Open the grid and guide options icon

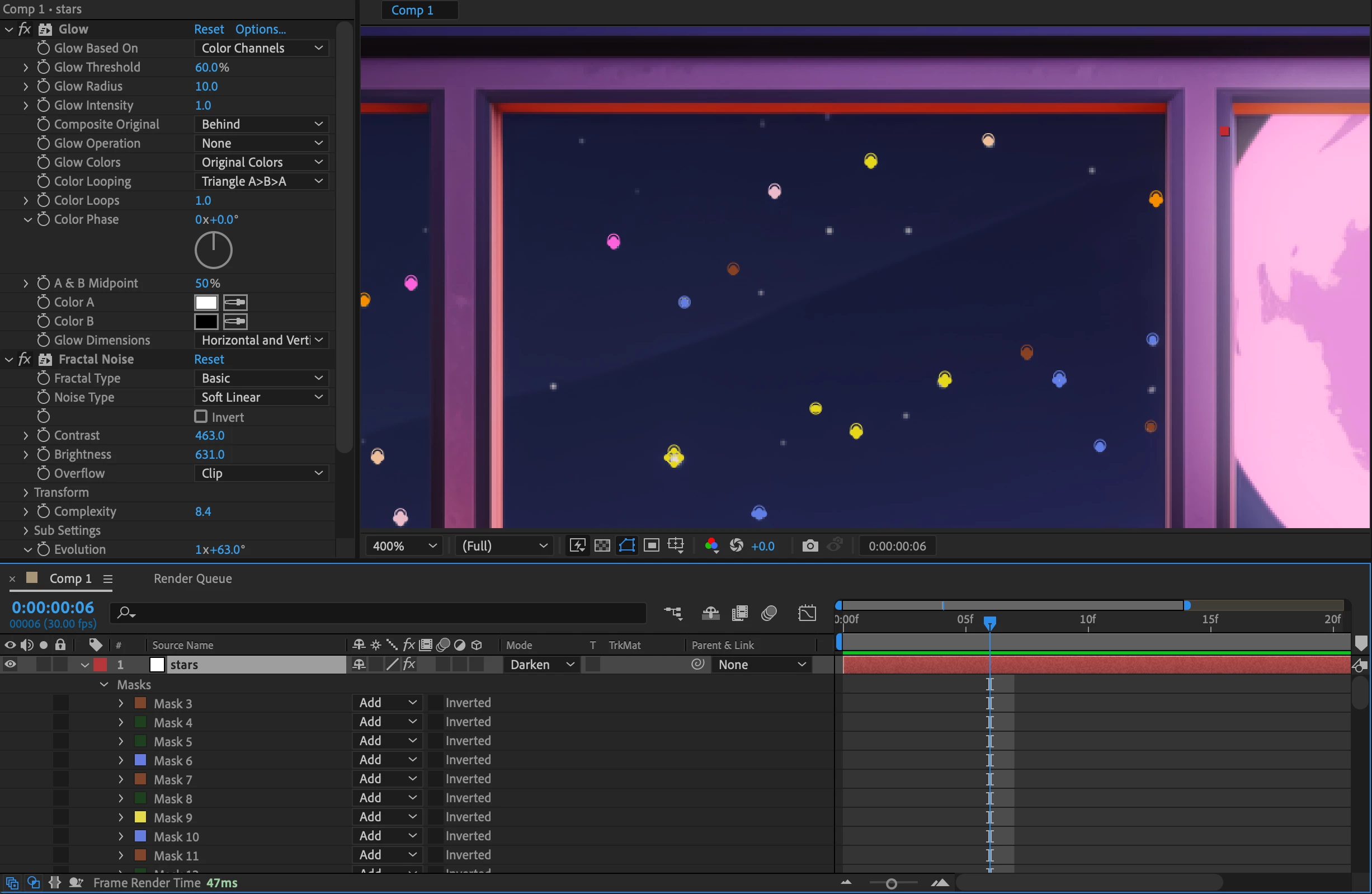[x=676, y=545]
